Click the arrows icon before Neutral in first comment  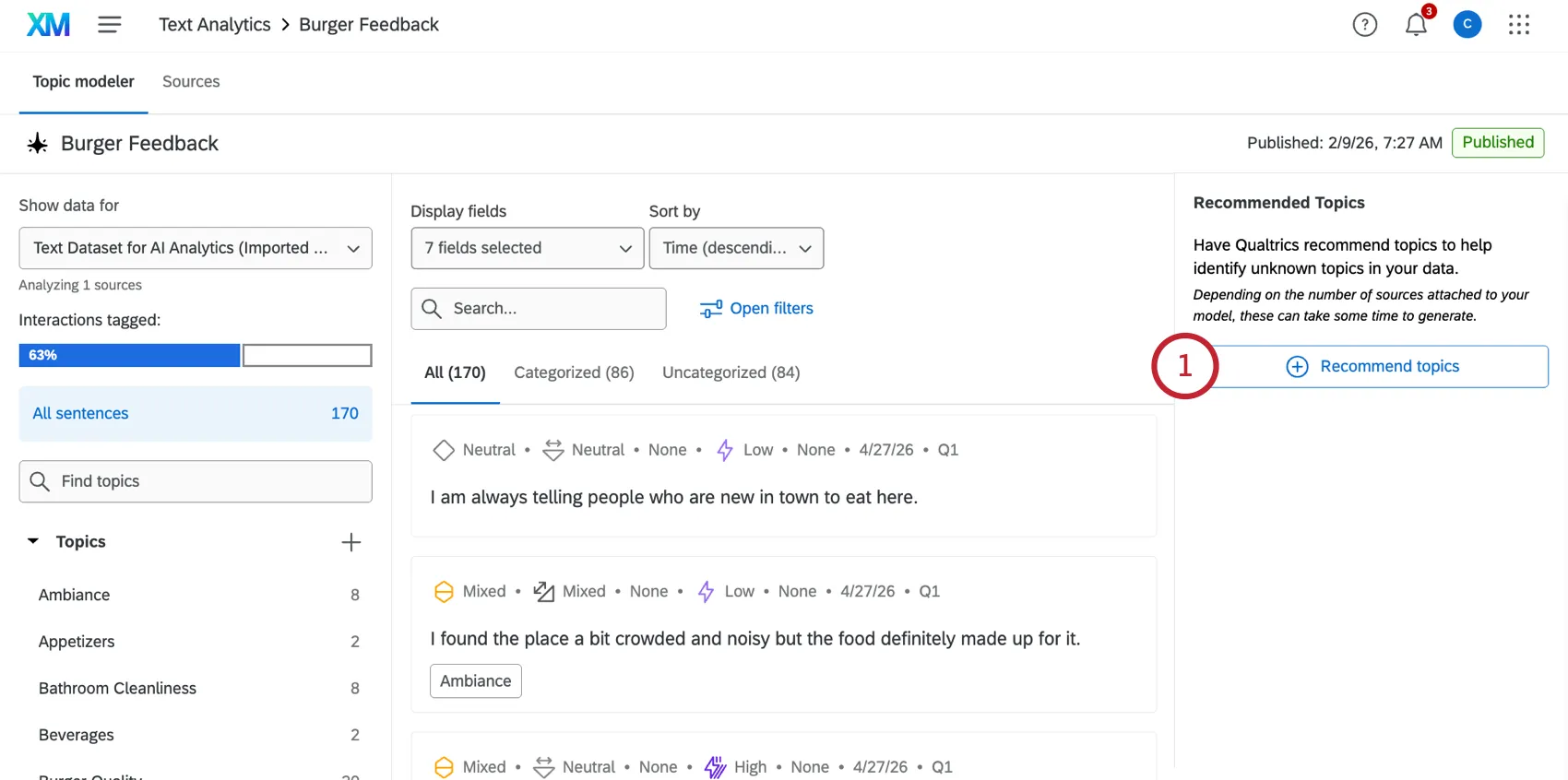pyautogui.click(x=552, y=450)
